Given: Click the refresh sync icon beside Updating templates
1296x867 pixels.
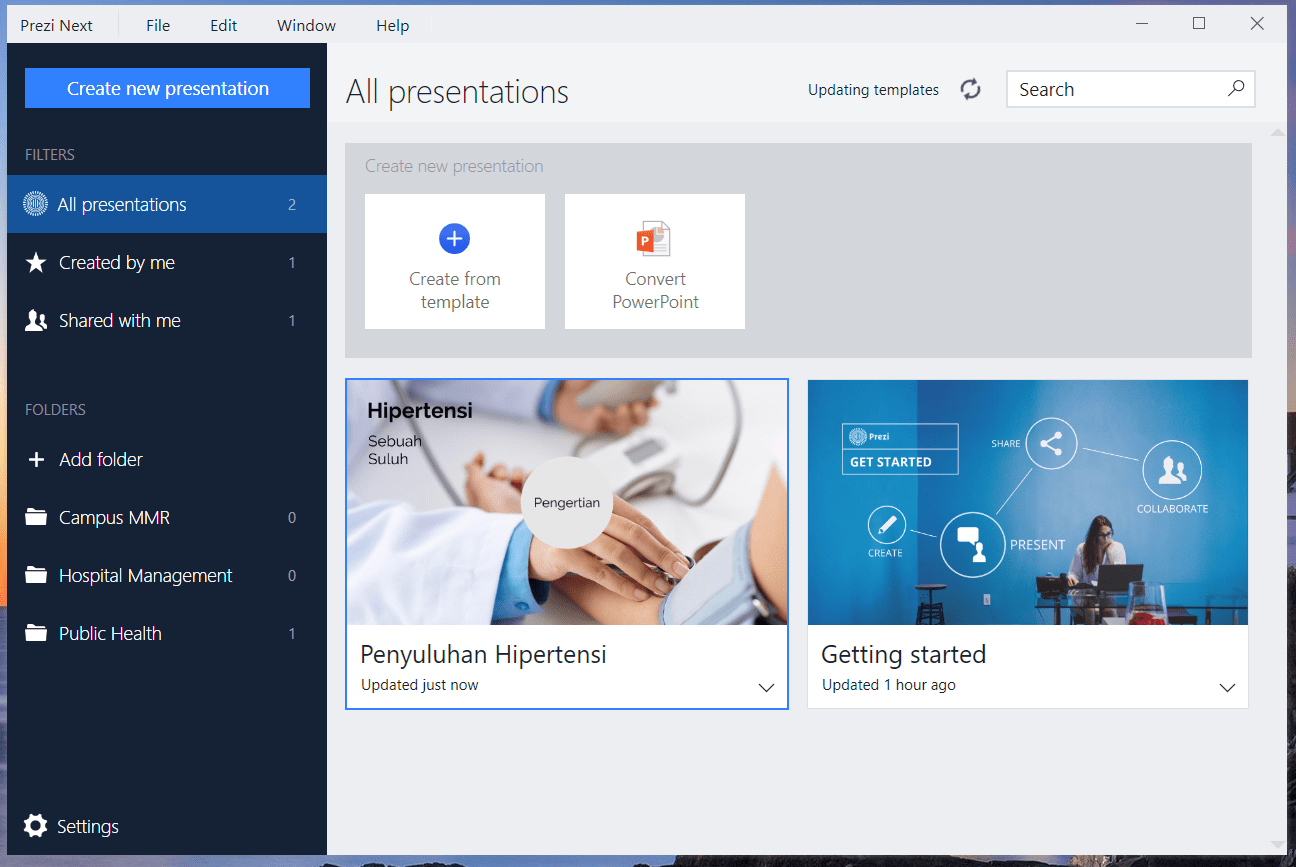Looking at the screenshot, I should (x=970, y=90).
